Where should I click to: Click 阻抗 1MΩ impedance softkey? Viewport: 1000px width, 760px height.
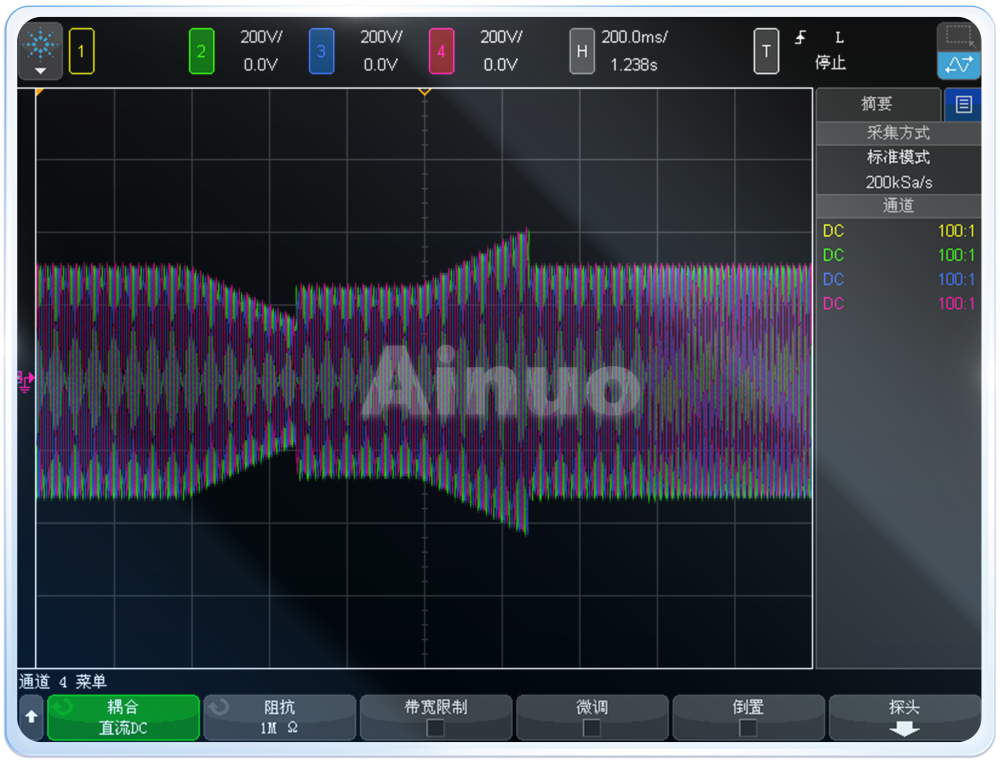(279, 717)
